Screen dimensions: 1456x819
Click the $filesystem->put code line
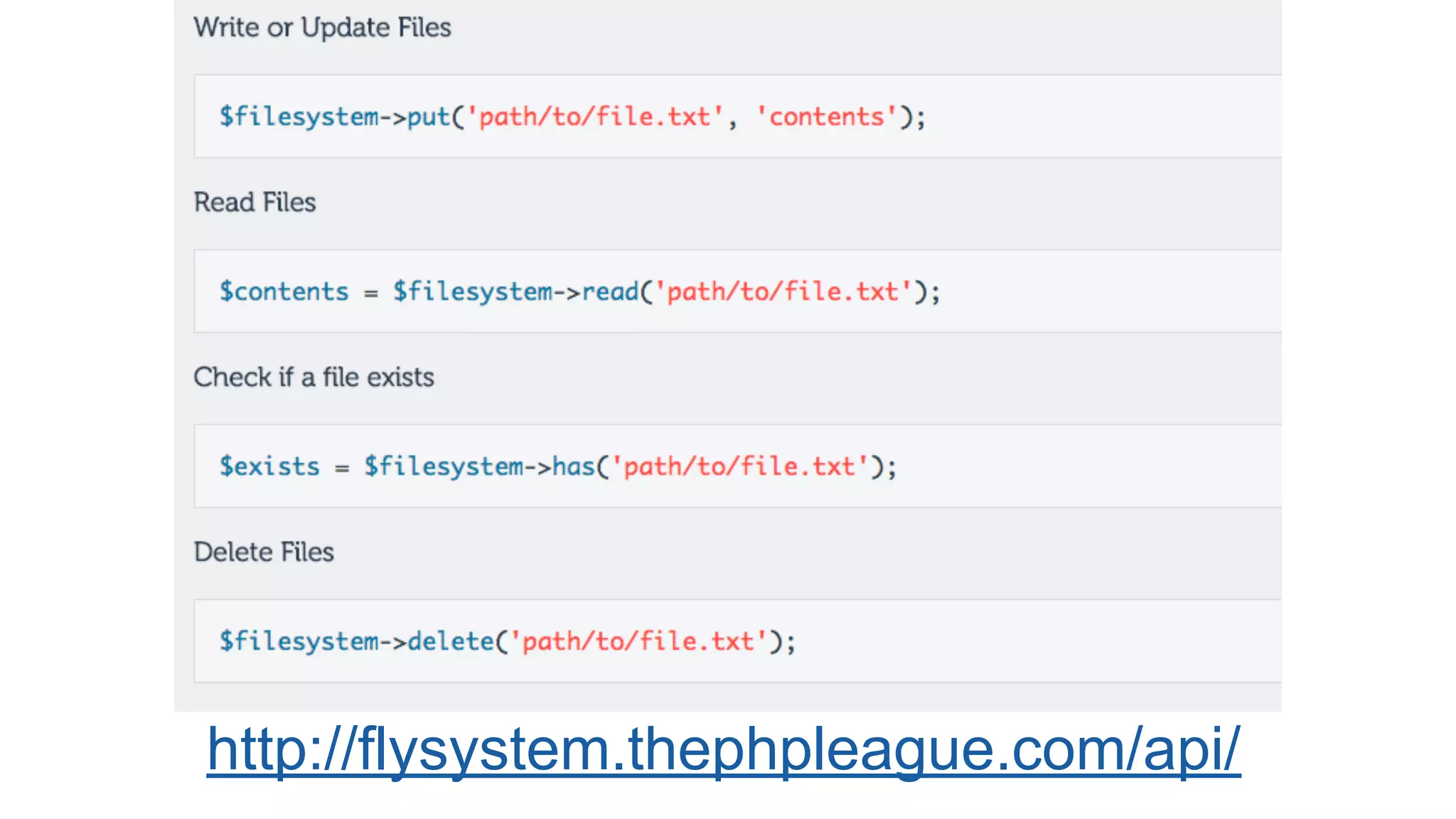pos(572,117)
